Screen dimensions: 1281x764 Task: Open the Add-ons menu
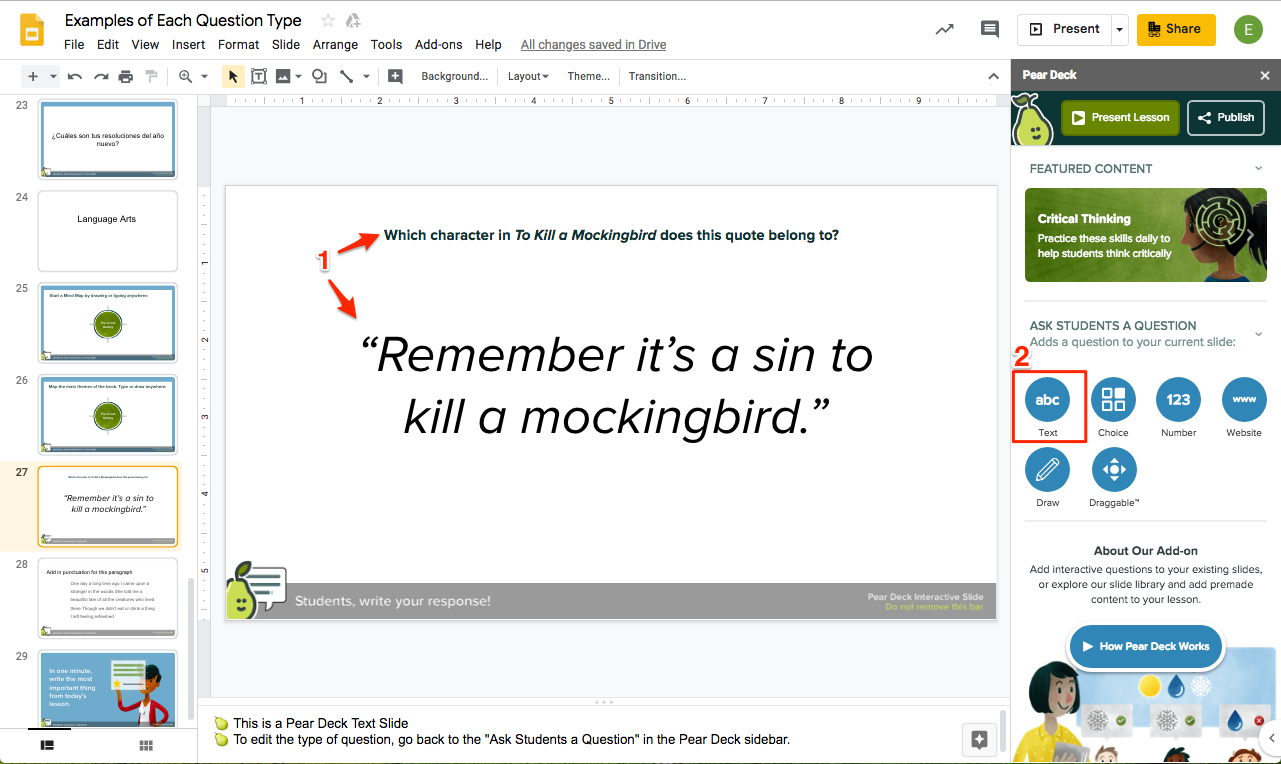(x=439, y=44)
